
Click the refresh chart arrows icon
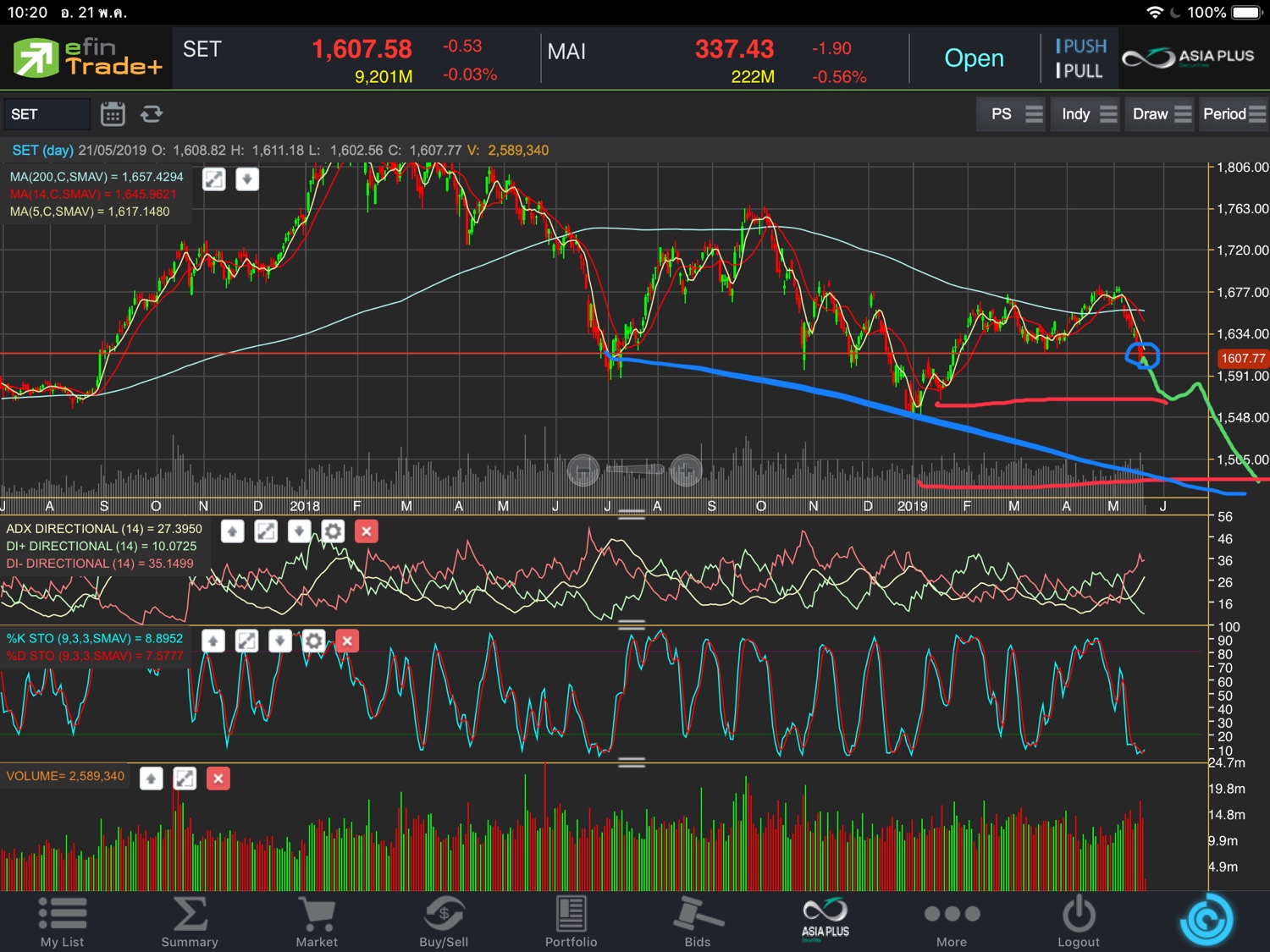coord(152,114)
